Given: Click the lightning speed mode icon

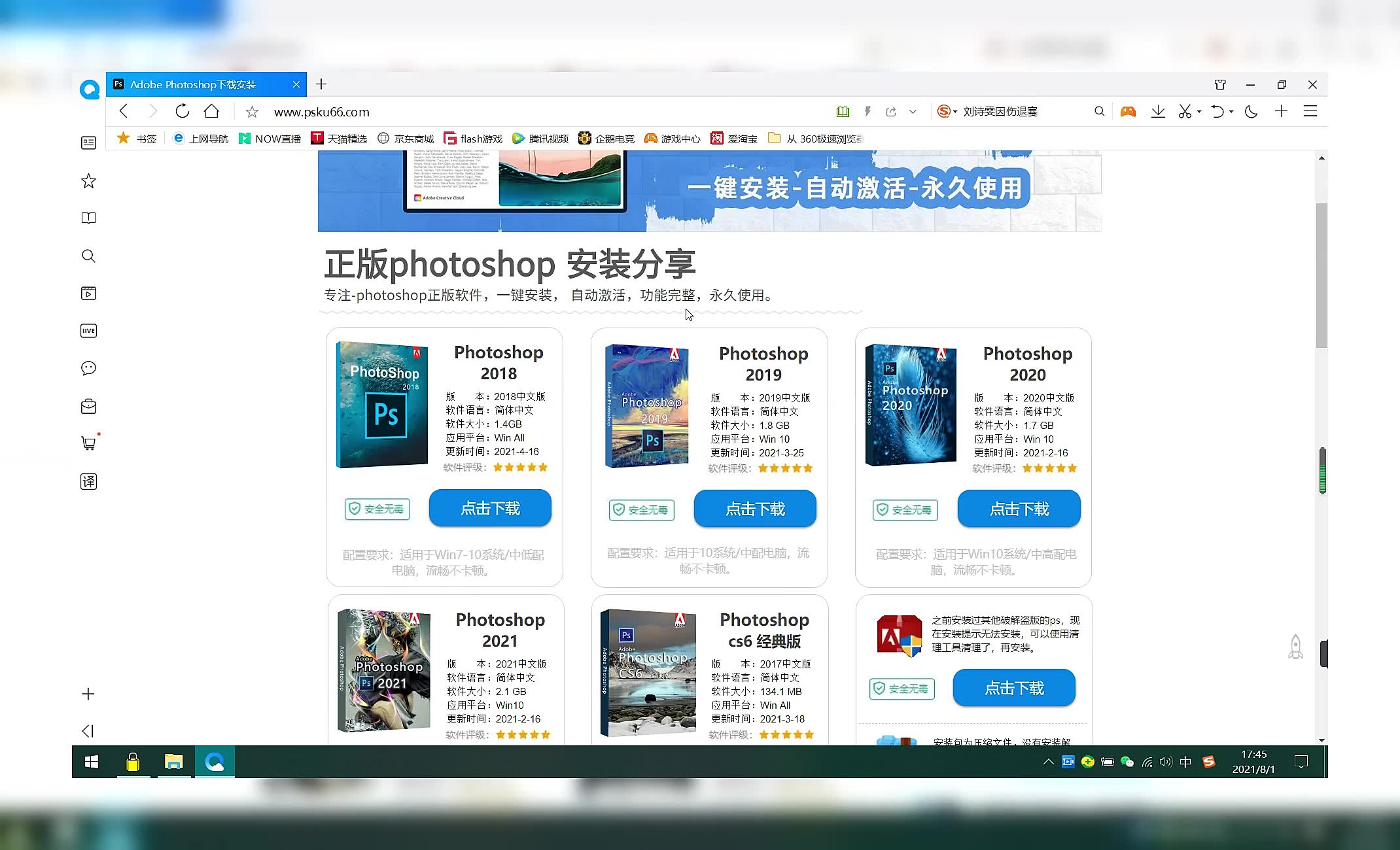Looking at the screenshot, I should pyautogui.click(x=867, y=112).
